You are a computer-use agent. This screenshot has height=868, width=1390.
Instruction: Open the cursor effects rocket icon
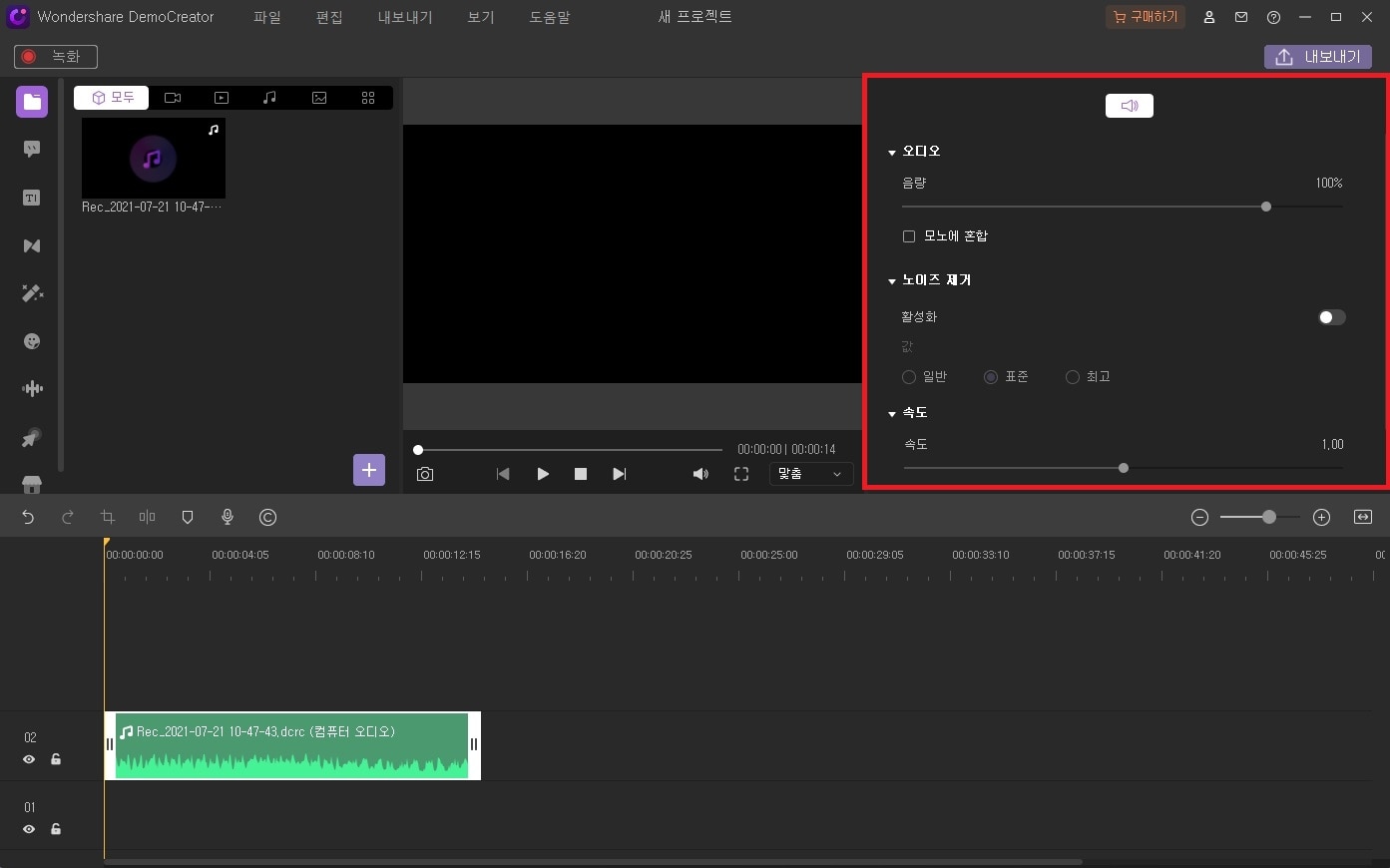(32, 437)
